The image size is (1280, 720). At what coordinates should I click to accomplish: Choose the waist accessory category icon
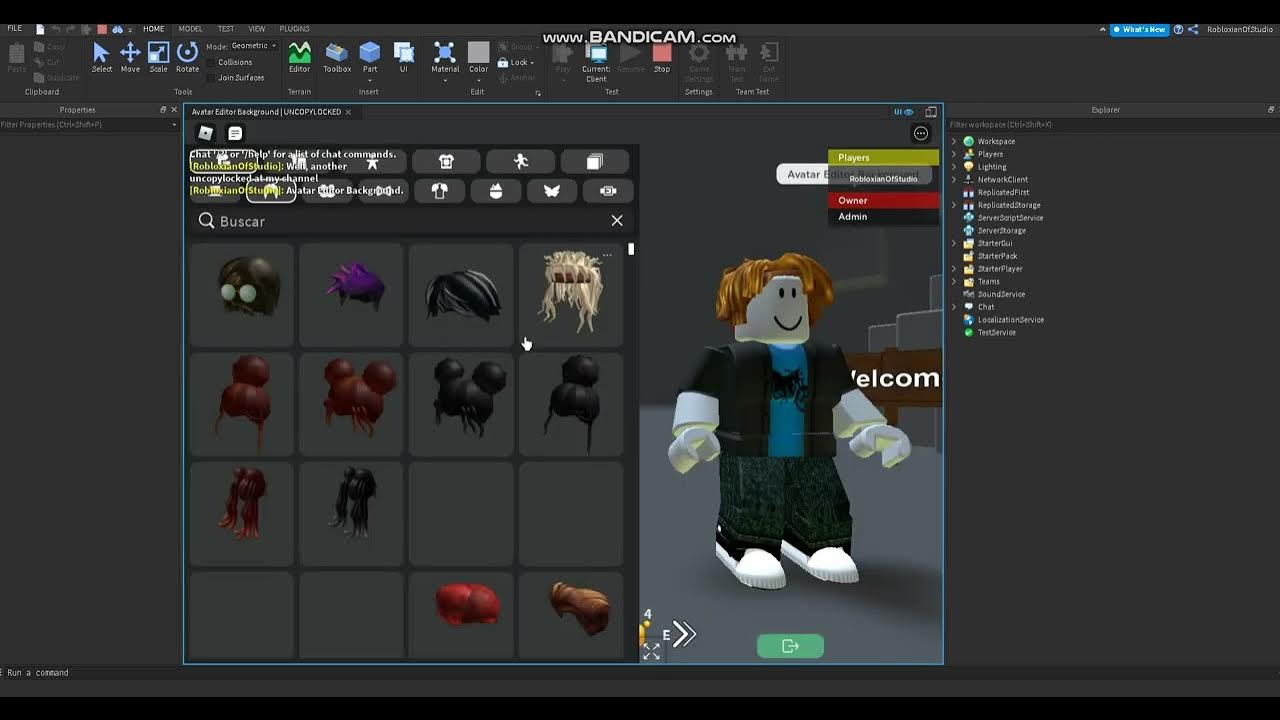tap(608, 190)
